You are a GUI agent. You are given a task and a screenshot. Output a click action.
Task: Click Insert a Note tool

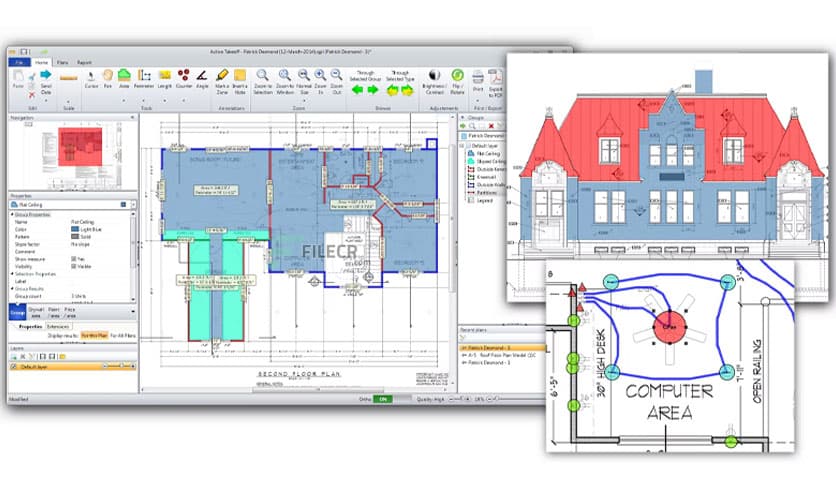point(240,81)
